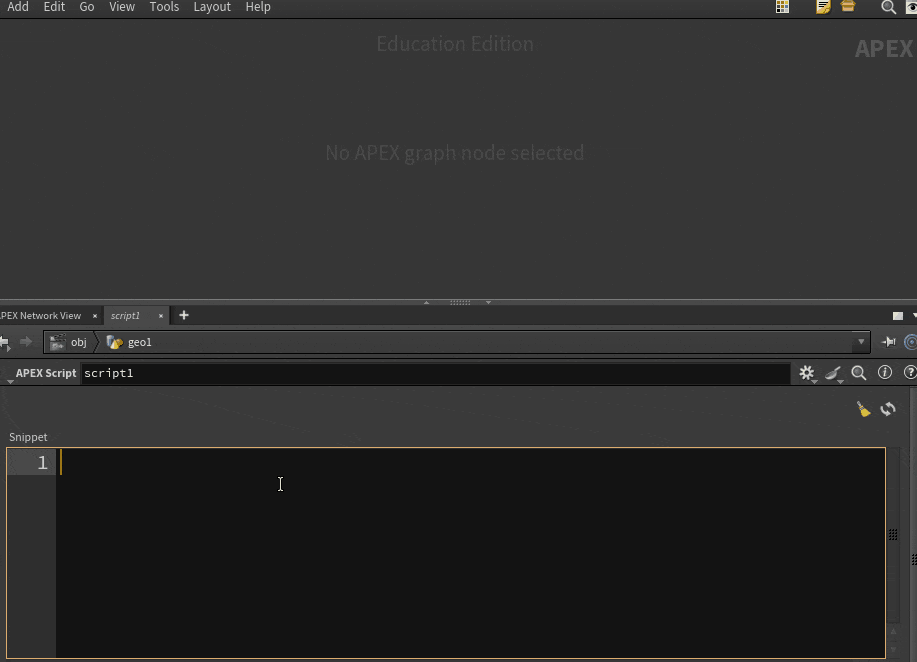Click the cook (frying pan) icon
The height and width of the screenshot is (662, 917).
click(x=833, y=372)
